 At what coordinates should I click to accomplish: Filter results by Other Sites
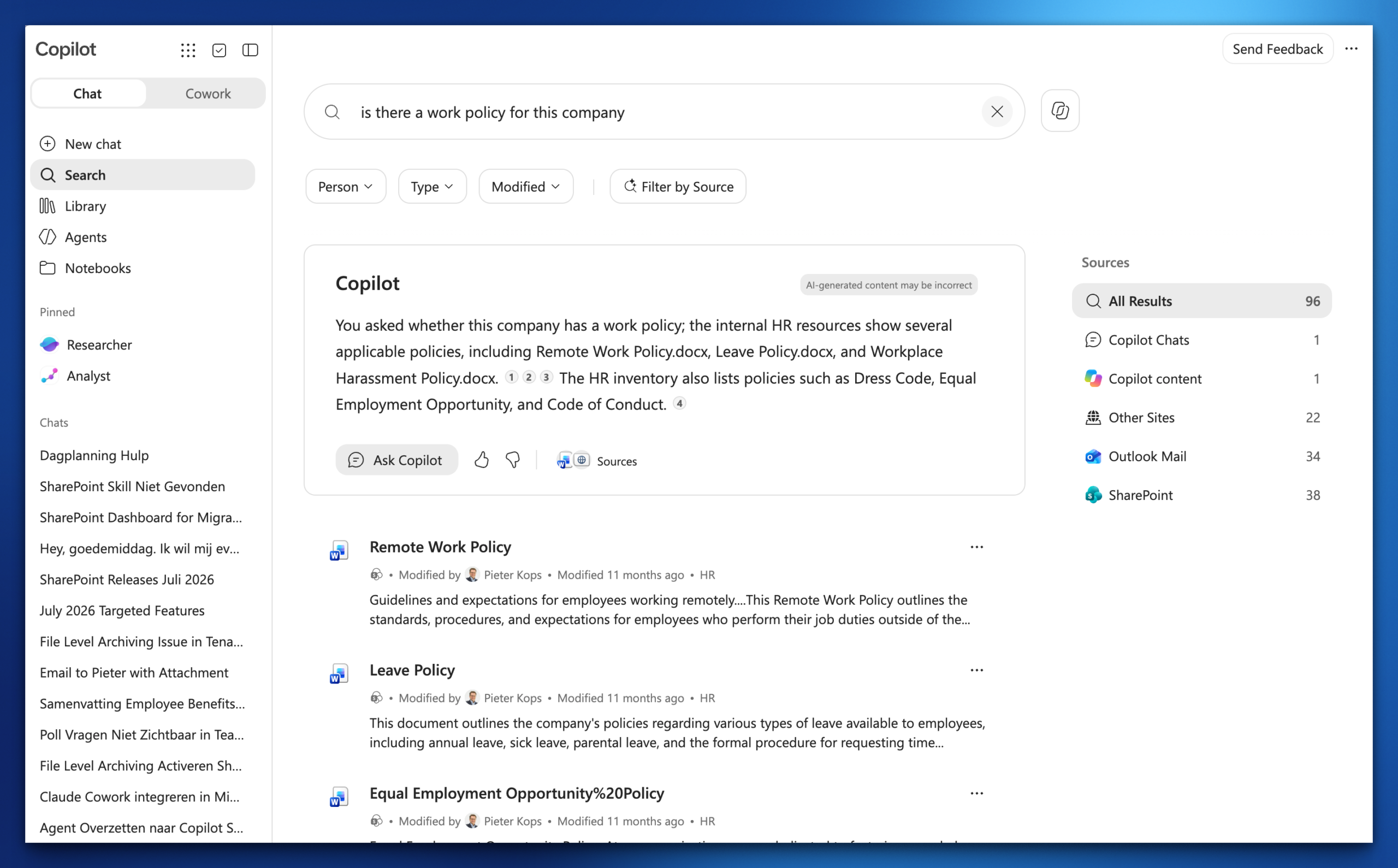1201,418
